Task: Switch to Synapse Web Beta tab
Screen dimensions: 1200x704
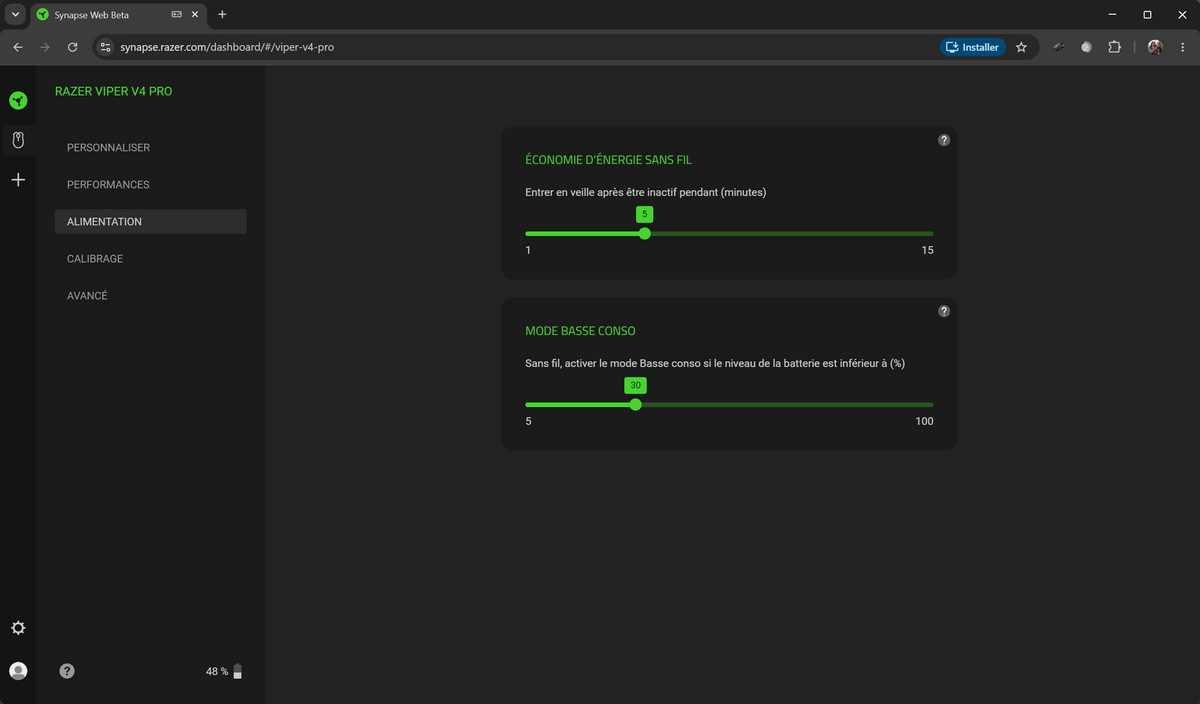Action: tap(118, 15)
